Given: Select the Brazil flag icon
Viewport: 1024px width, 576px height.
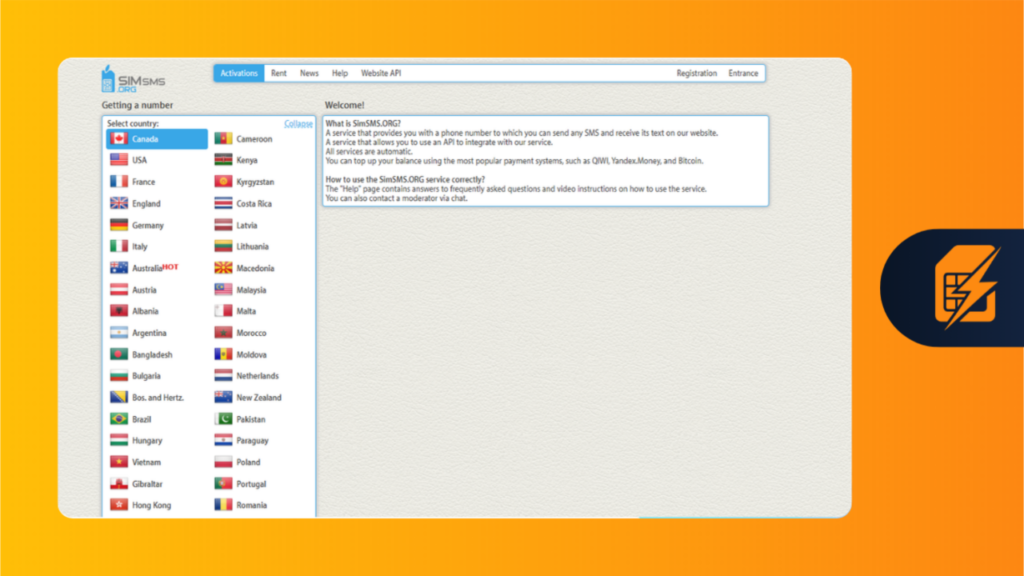Looking at the screenshot, I should tap(119, 419).
